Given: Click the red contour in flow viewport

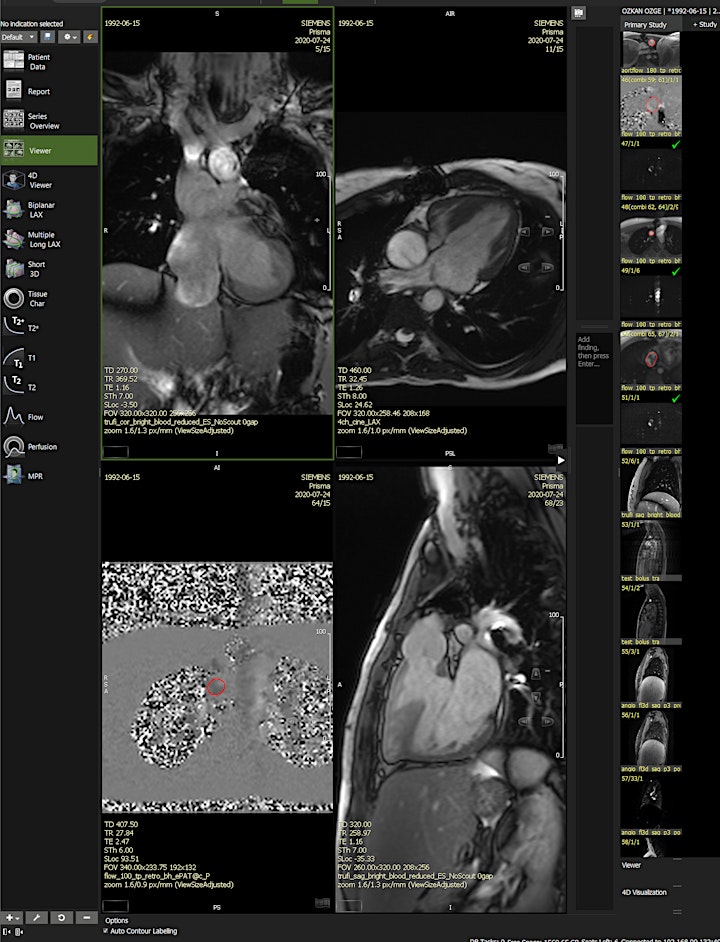Looking at the screenshot, I should (216, 686).
